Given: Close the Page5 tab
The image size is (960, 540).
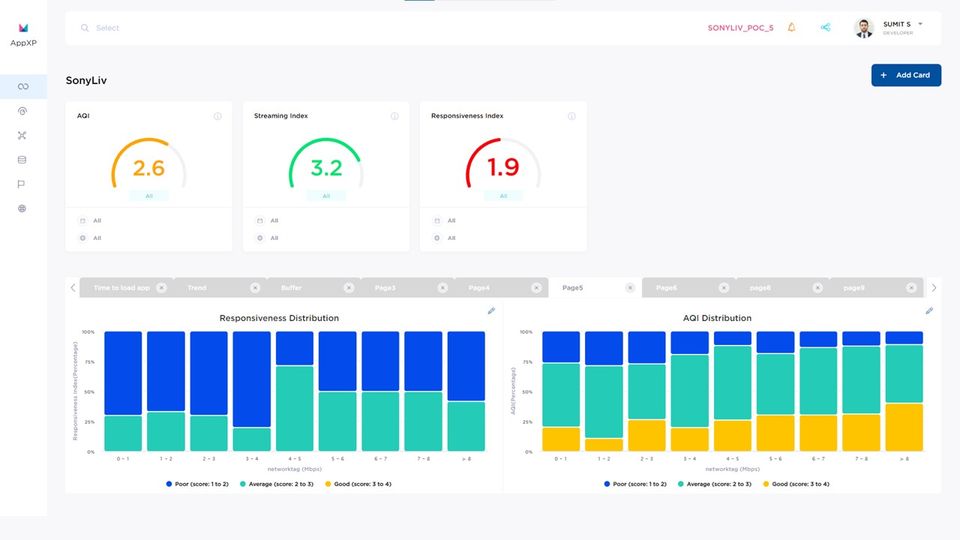Looking at the screenshot, I should point(629,288).
